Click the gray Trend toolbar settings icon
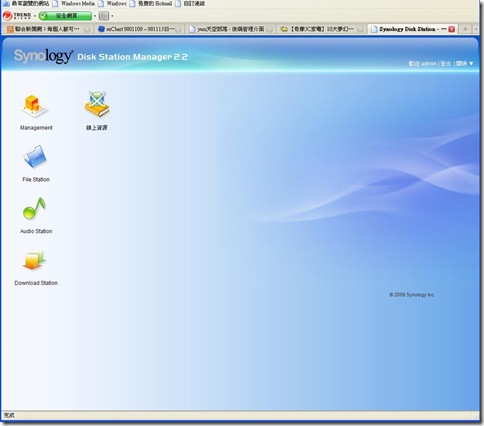This screenshot has height=426, width=484. click(x=104, y=16)
